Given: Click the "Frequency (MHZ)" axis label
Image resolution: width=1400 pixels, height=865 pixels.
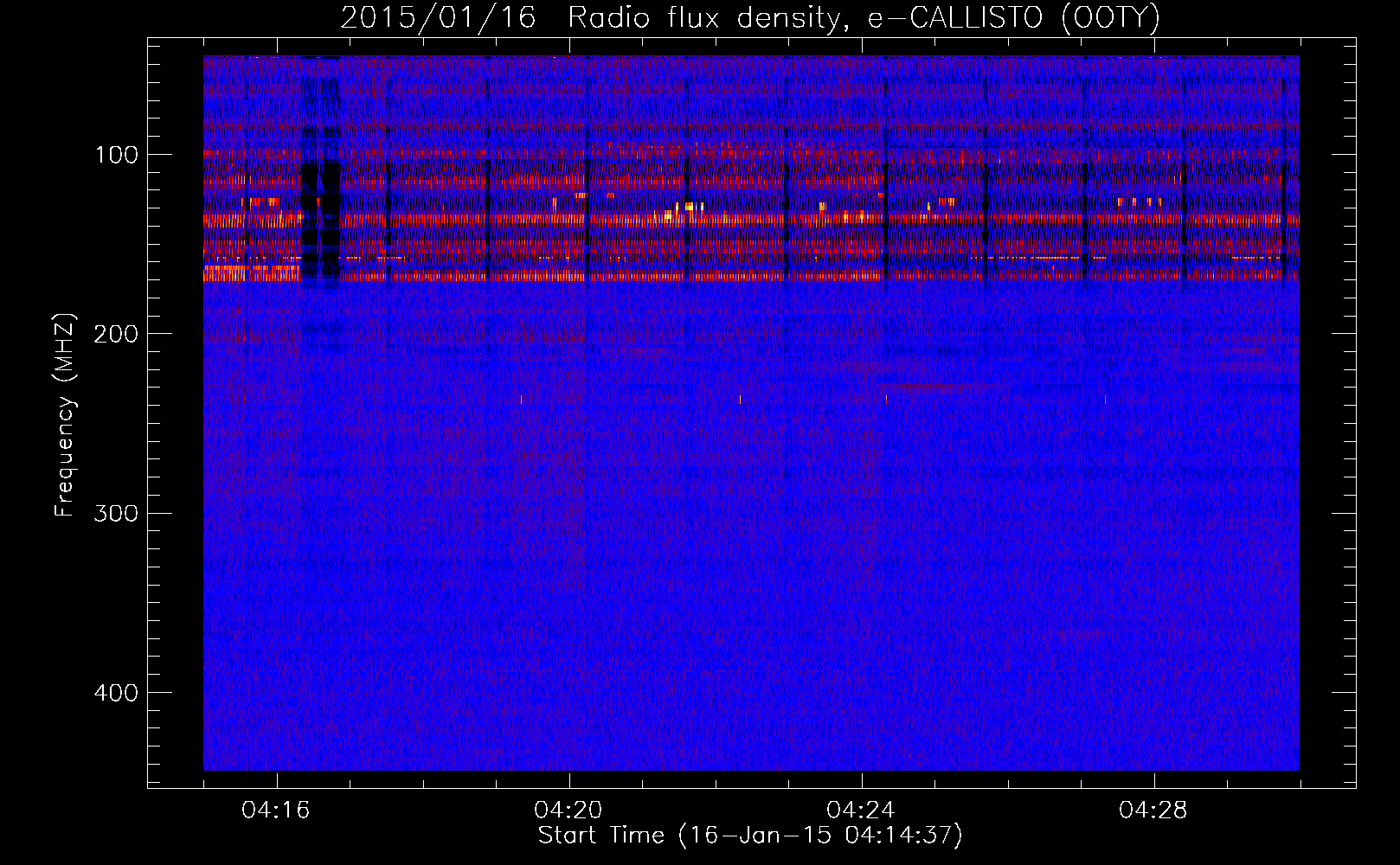Looking at the screenshot, I should pyautogui.click(x=65, y=415).
